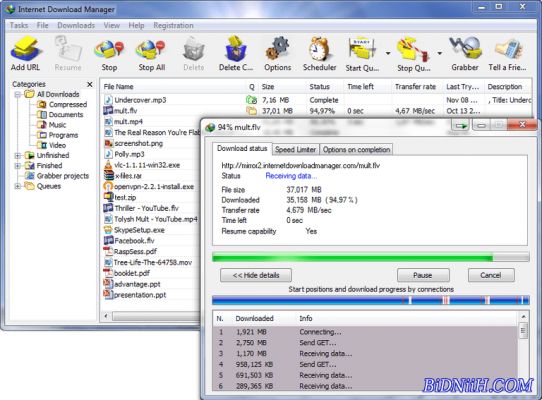Click the Hide details button
Screen dimensions: 542x400
[x=256, y=275]
